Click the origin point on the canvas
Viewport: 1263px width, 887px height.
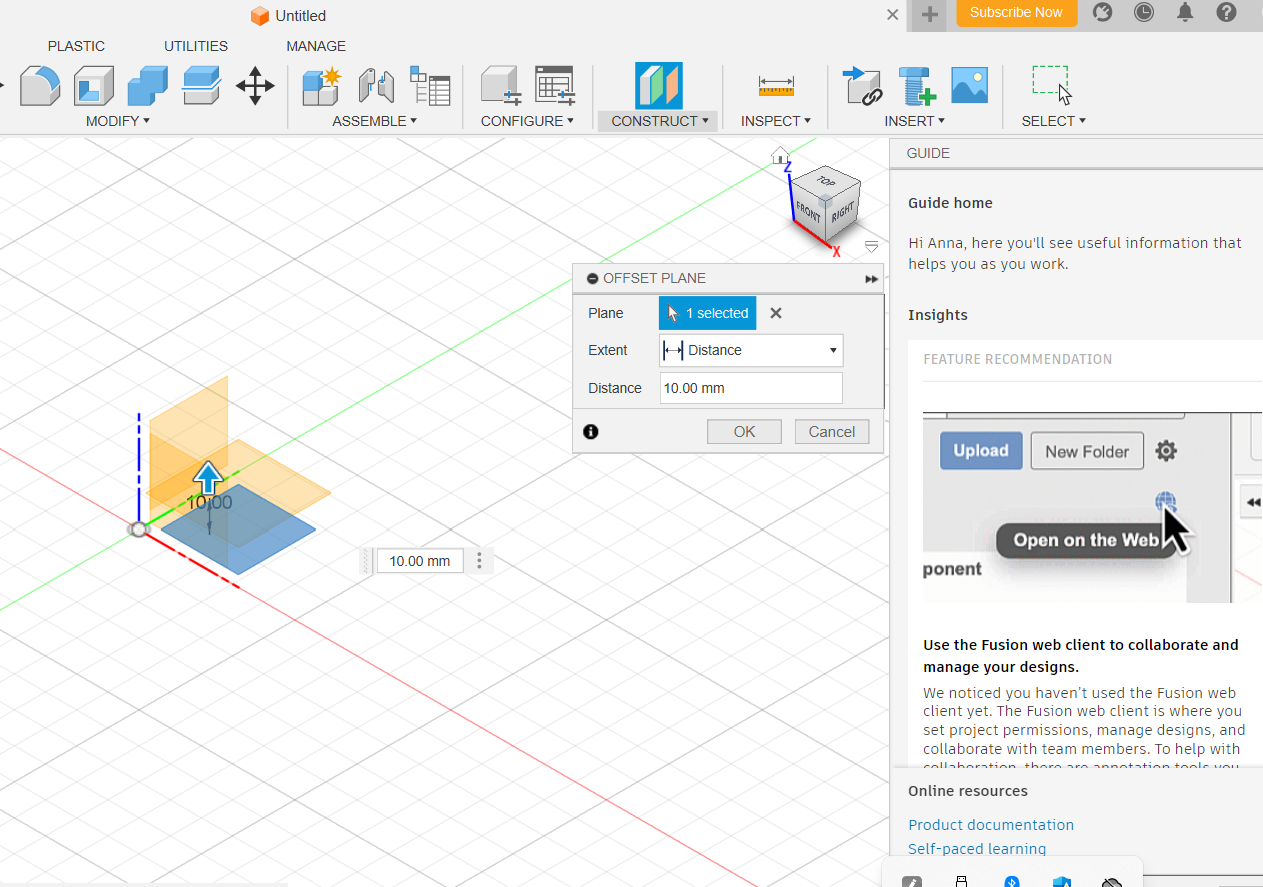[139, 529]
